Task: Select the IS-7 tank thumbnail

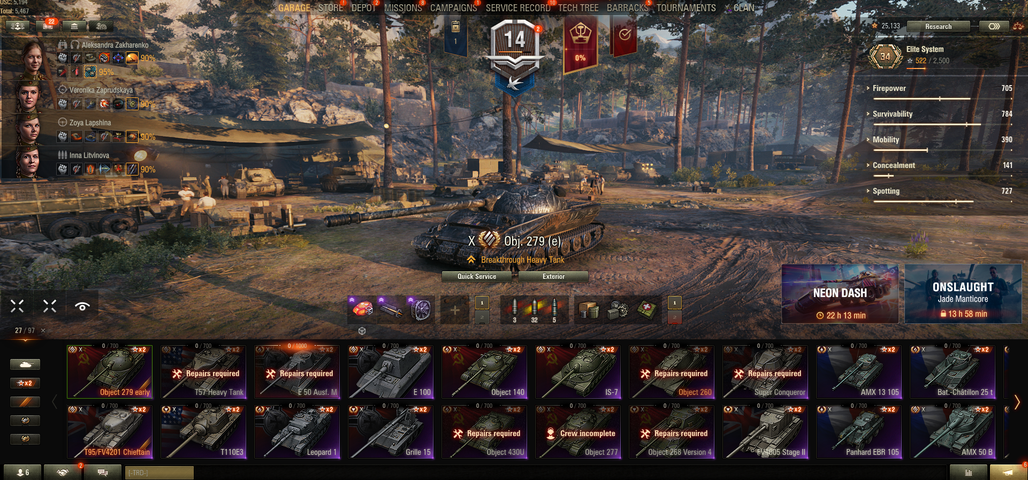Action: tap(578, 372)
